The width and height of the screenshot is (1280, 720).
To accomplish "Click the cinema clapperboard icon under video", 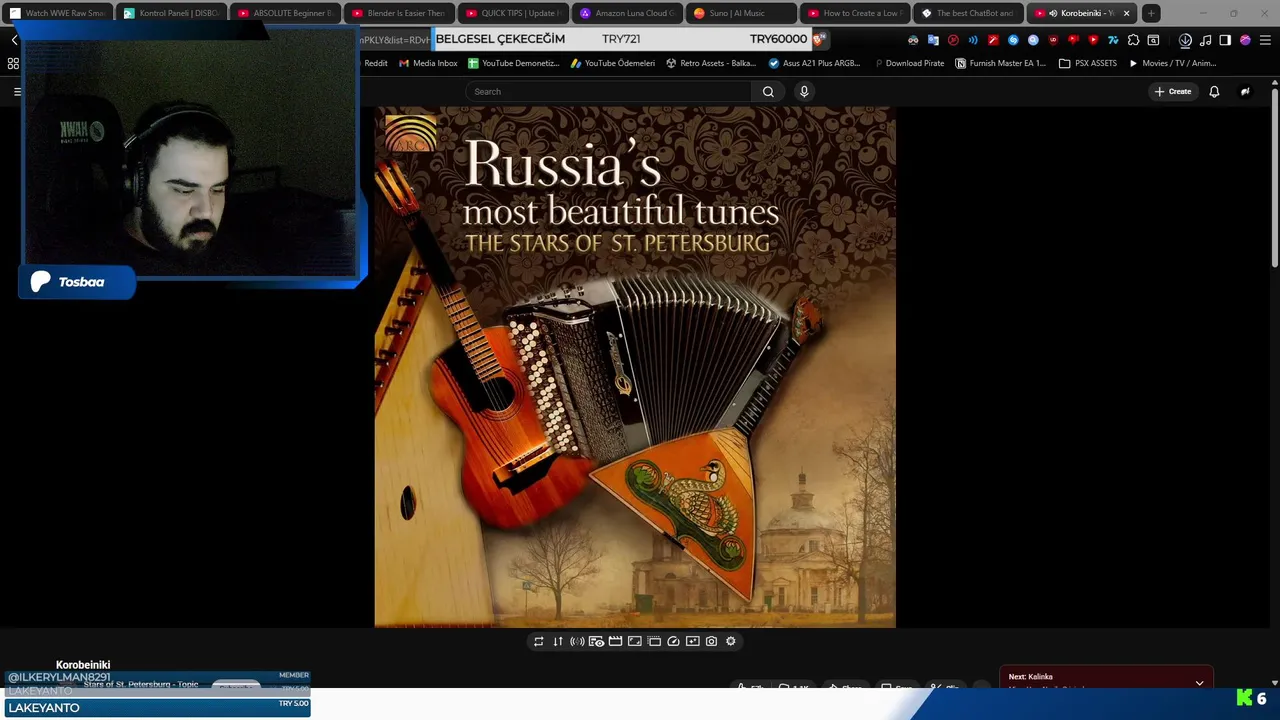I will [615, 641].
